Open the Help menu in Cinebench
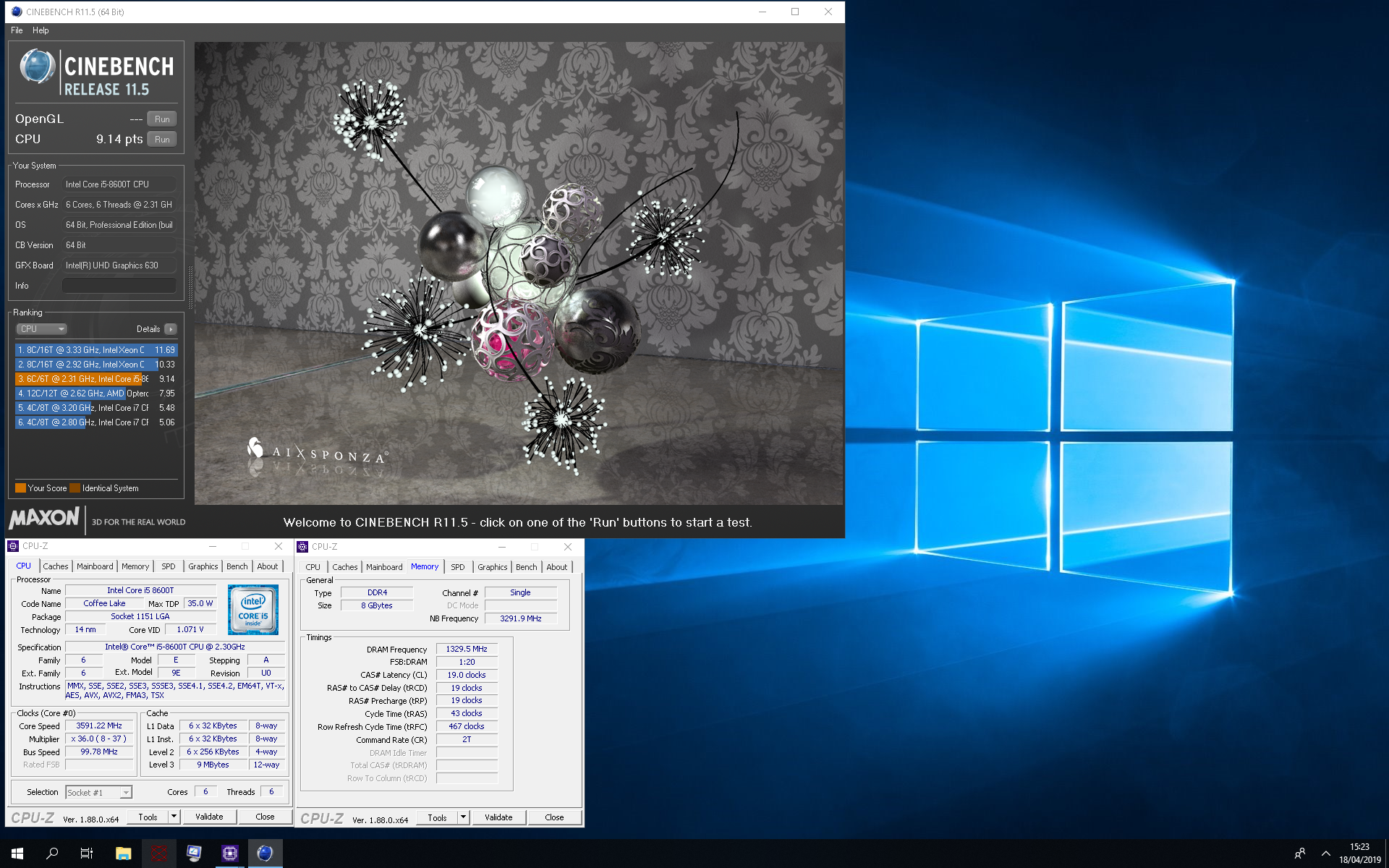The width and height of the screenshot is (1389, 868). click(x=41, y=30)
